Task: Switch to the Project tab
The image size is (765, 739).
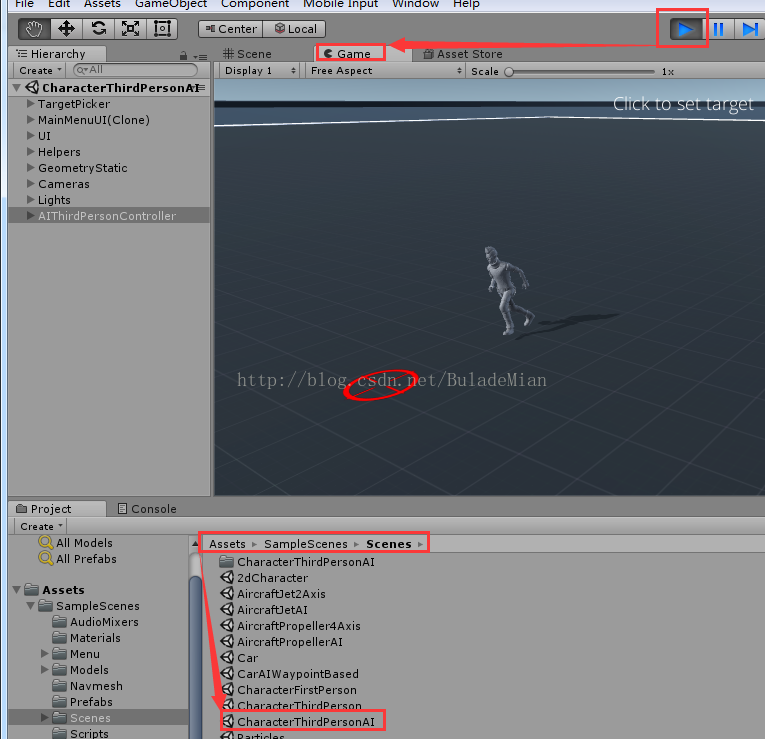Action: pos(58,509)
